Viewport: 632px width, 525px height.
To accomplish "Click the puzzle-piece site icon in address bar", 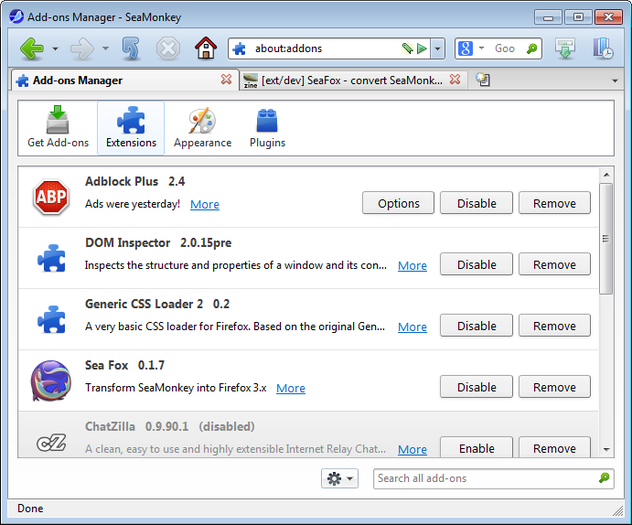I will pos(239,49).
